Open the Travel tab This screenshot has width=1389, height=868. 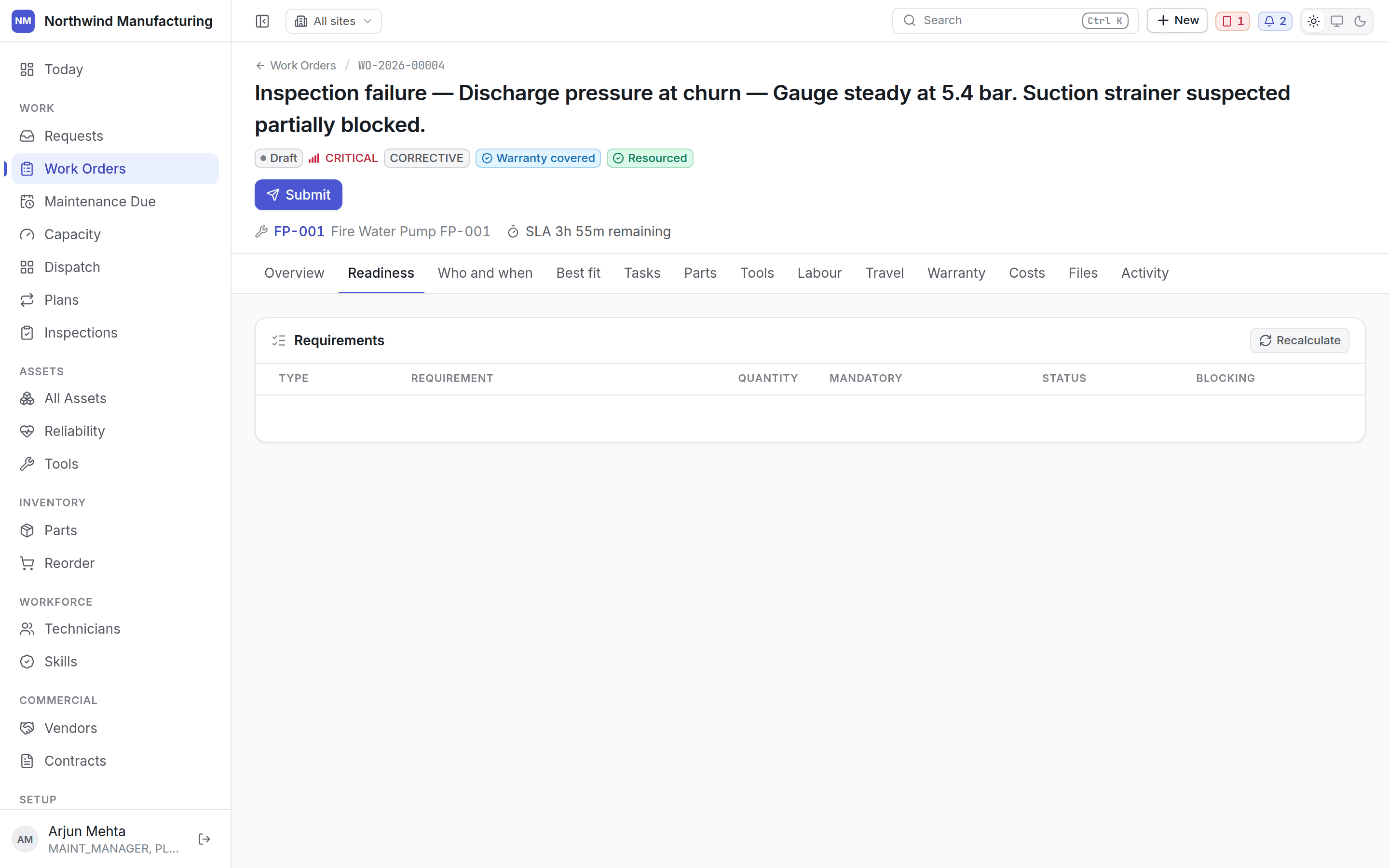(884, 273)
